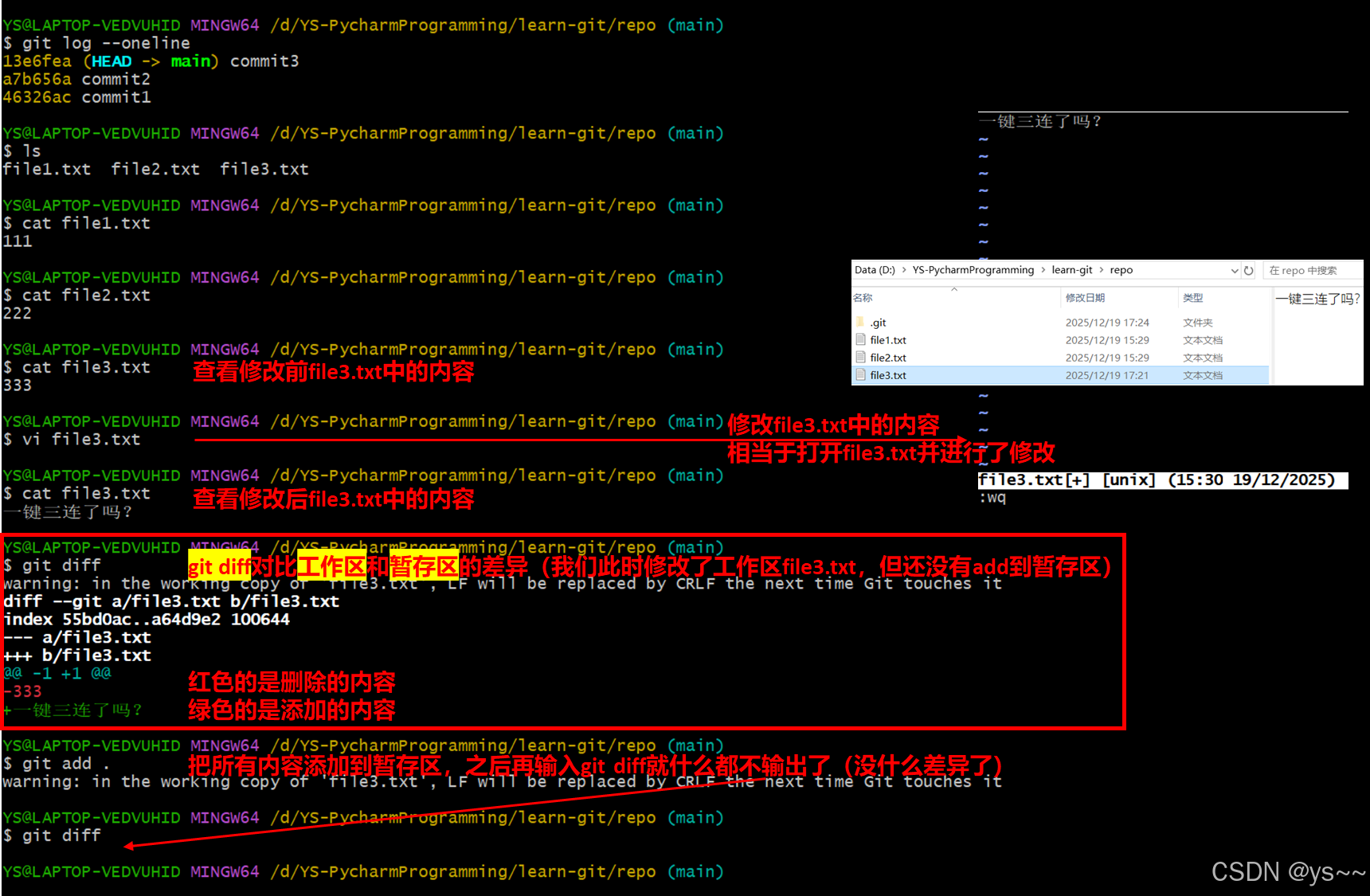The height and width of the screenshot is (896, 1370).
Task: Click the repo breadcrumb
Action: [1121, 270]
